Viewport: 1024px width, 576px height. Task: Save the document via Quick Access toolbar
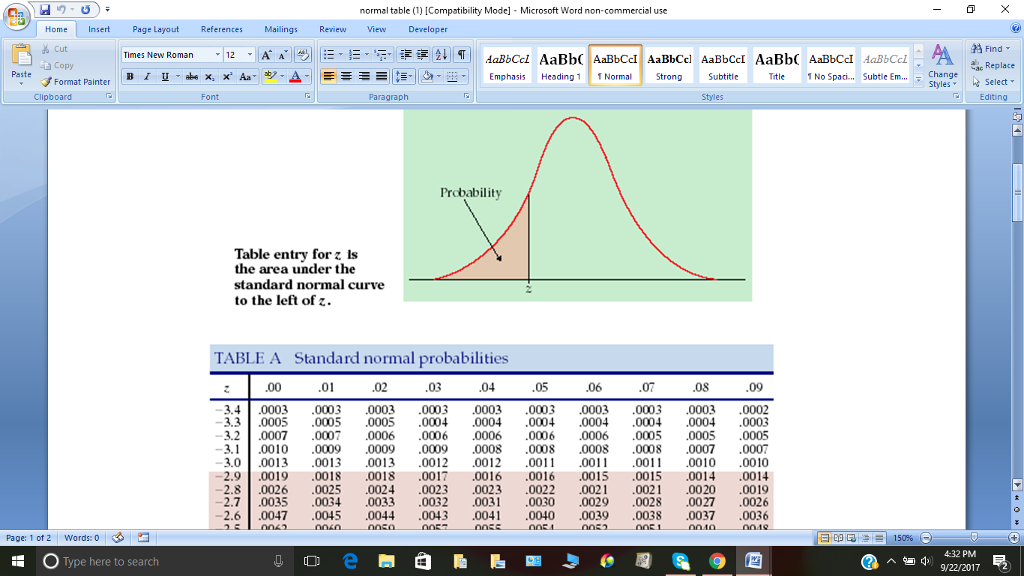tap(45, 8)
